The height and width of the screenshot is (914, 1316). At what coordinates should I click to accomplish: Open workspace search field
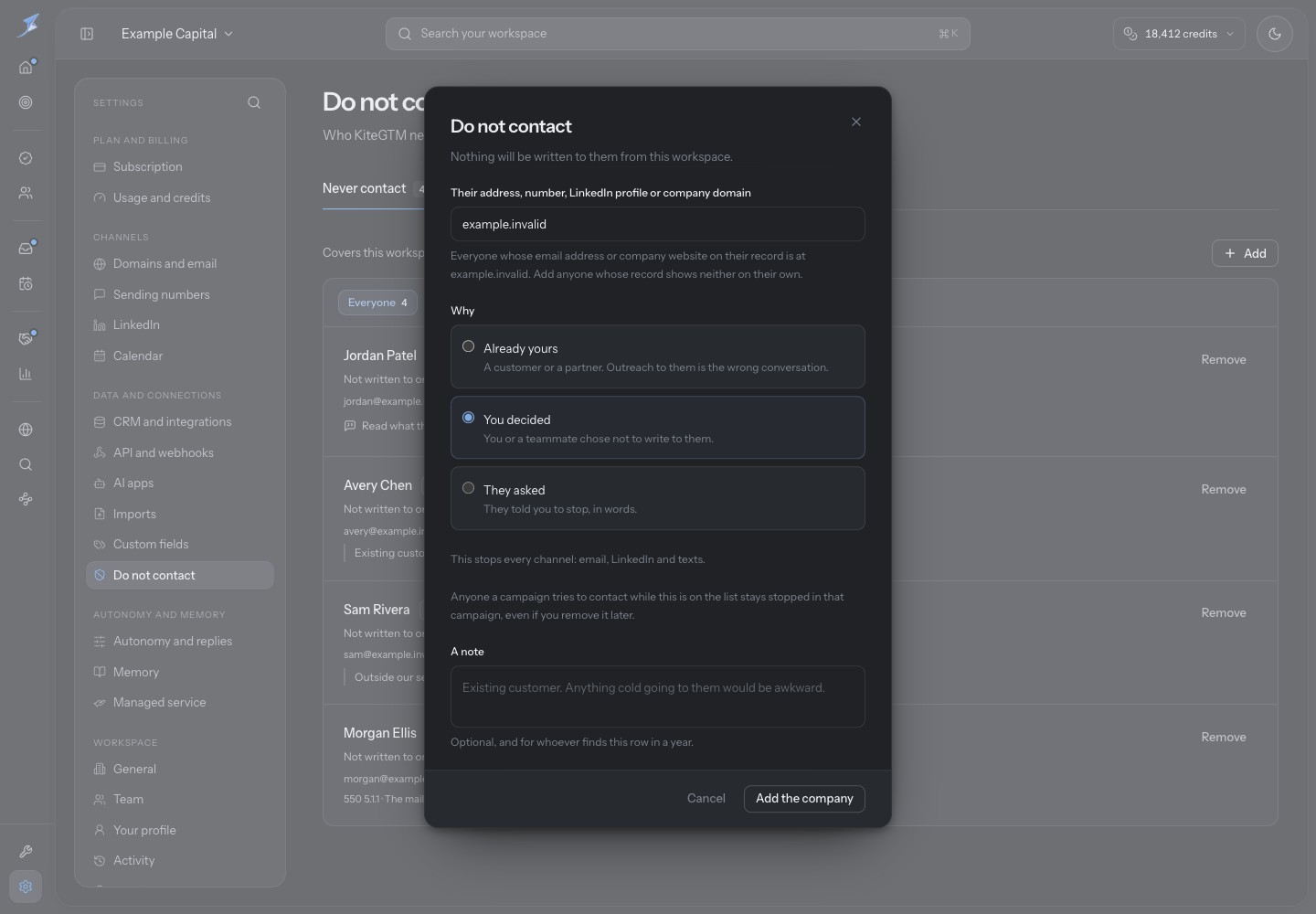click(678, 34)
